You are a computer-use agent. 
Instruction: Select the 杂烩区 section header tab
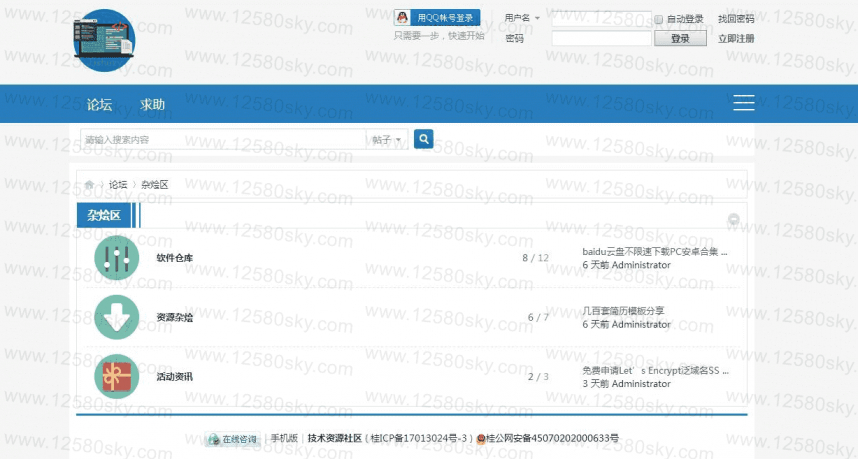[x=104, y=215]
